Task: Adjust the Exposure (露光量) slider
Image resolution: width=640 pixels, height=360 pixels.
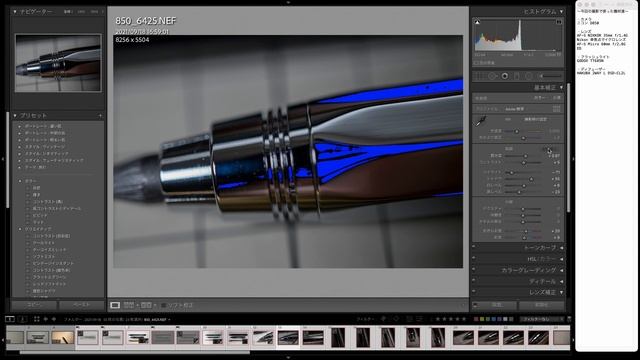Action: 525,156
